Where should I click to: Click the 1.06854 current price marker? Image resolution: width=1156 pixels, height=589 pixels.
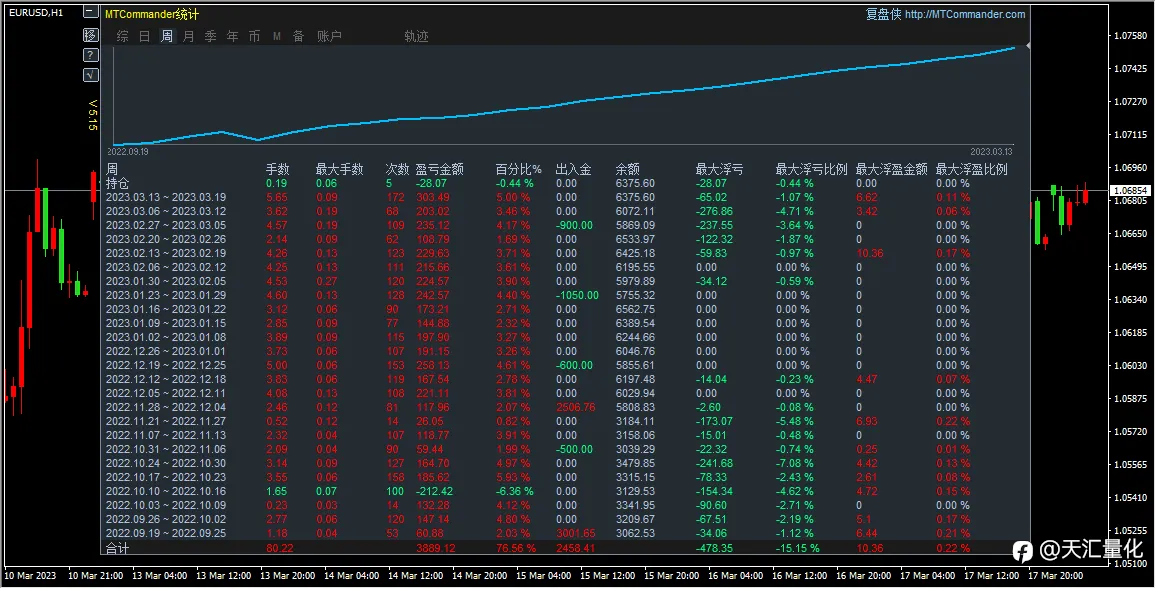[1129, 191]
